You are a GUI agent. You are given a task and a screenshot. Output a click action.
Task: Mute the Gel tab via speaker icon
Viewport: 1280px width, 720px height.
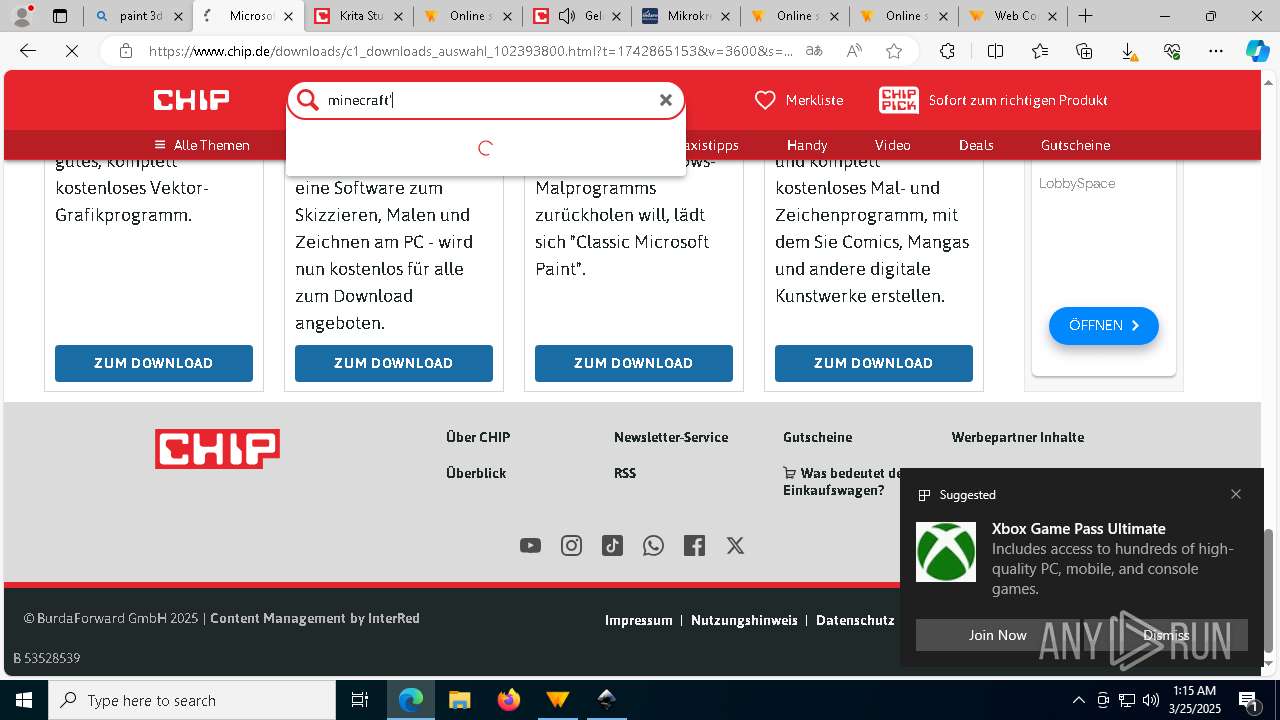pos(568,16)
